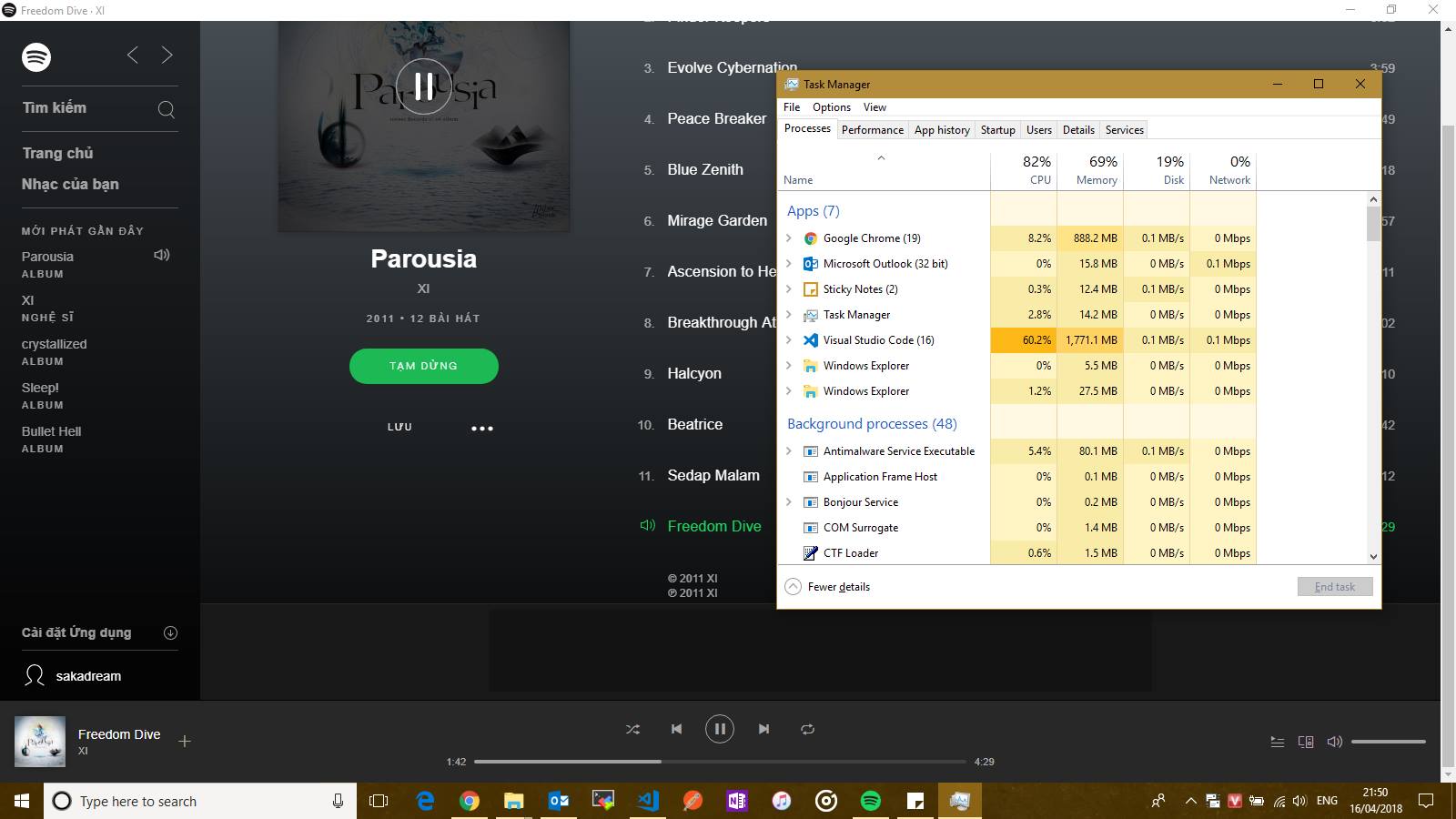This screenshot has width=1456, height=819.
Task: Skip to the previous track
Action: pos(676,729)
